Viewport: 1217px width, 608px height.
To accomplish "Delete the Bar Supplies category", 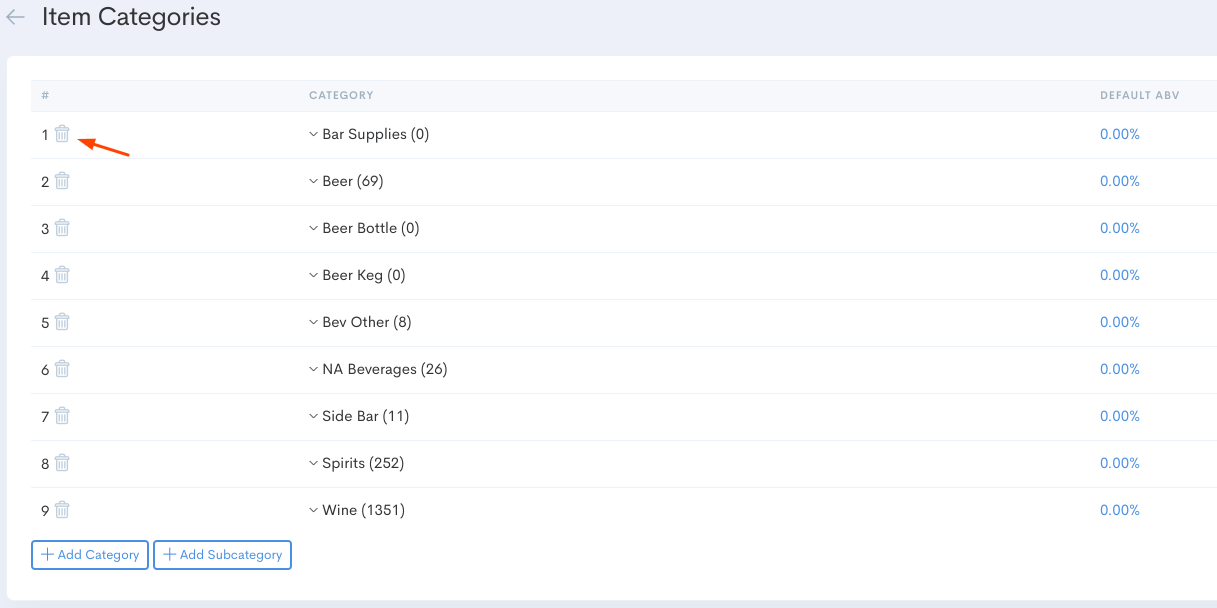I will 61,133.
